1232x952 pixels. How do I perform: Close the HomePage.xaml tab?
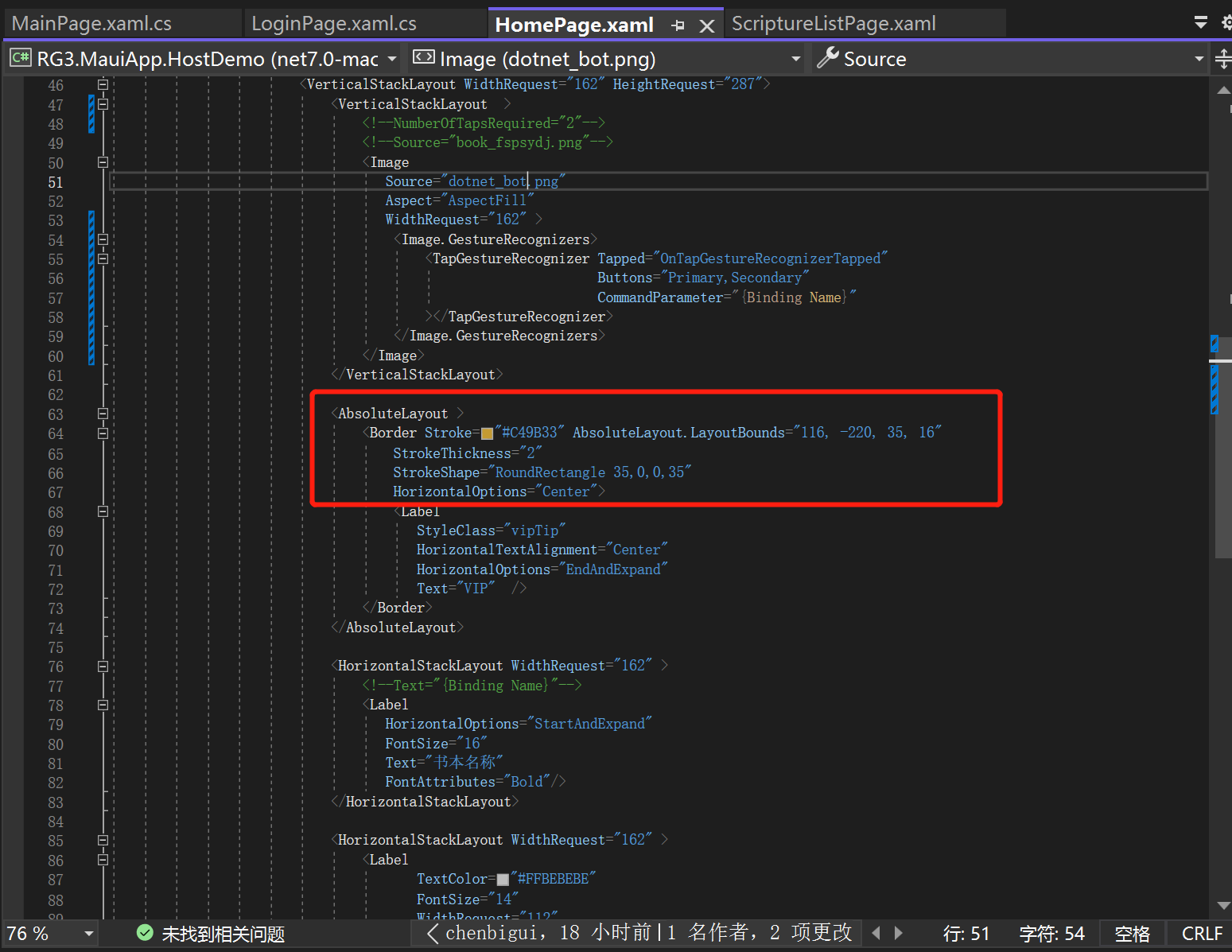coord(706,25)
